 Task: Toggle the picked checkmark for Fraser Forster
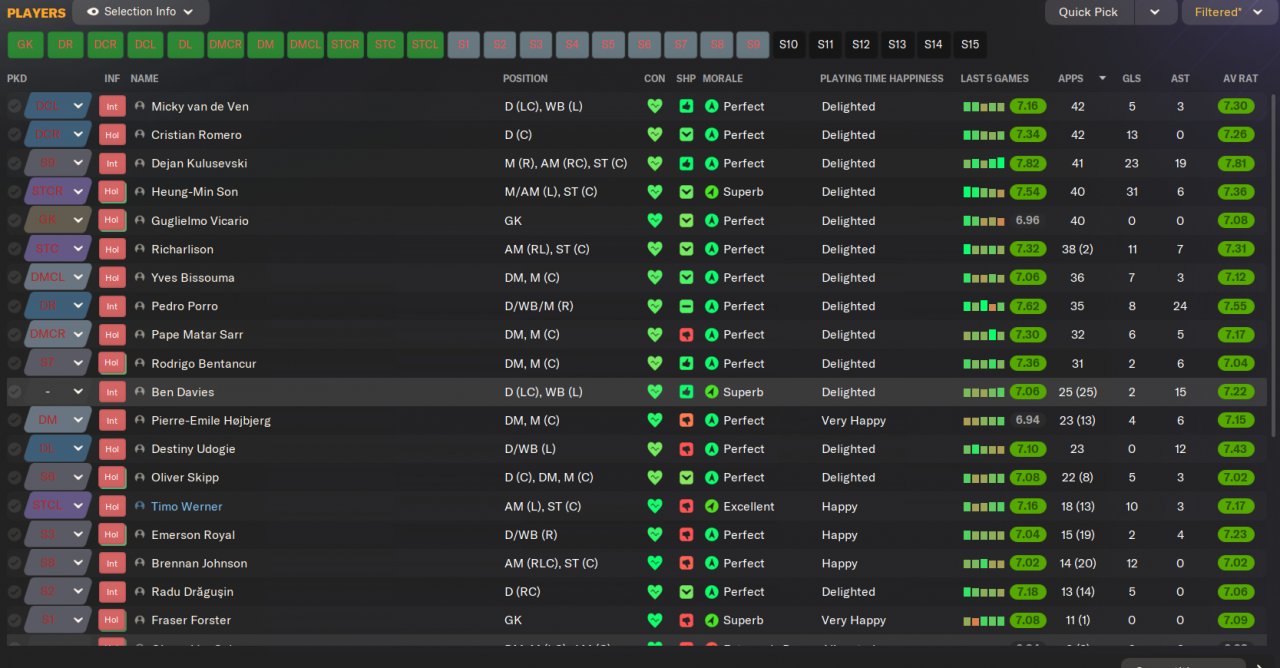point(14,621)
